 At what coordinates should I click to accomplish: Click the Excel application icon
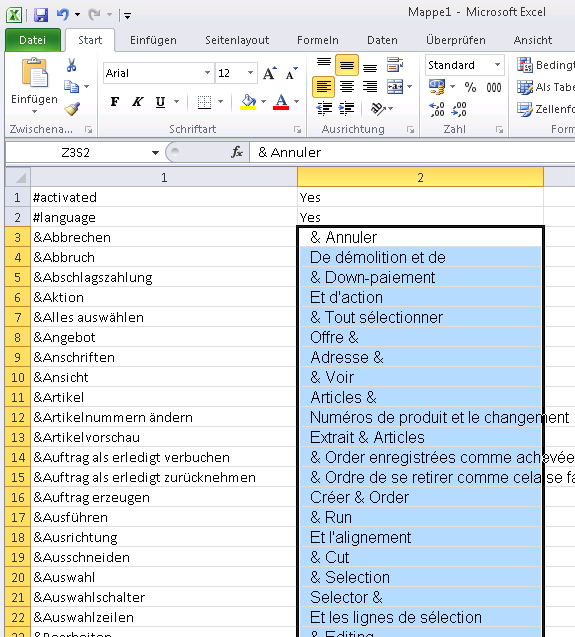pos(14,15)
